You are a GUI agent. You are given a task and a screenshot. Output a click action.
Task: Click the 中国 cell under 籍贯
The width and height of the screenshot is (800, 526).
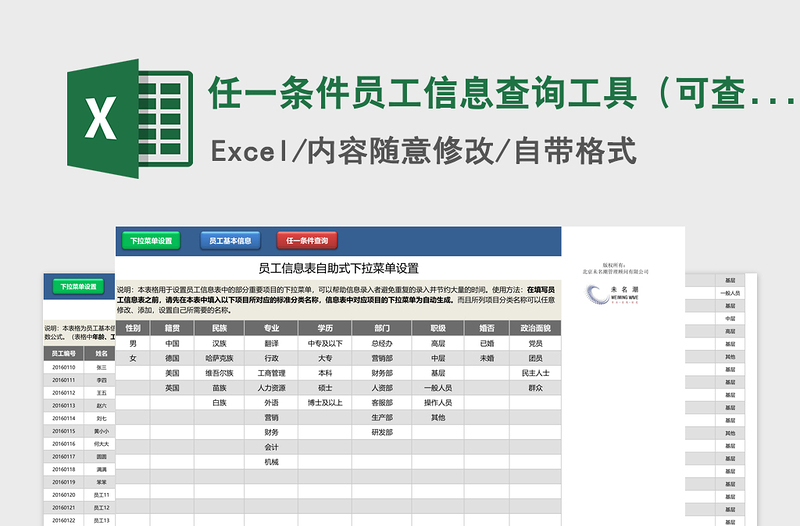(x=172, y=343)
